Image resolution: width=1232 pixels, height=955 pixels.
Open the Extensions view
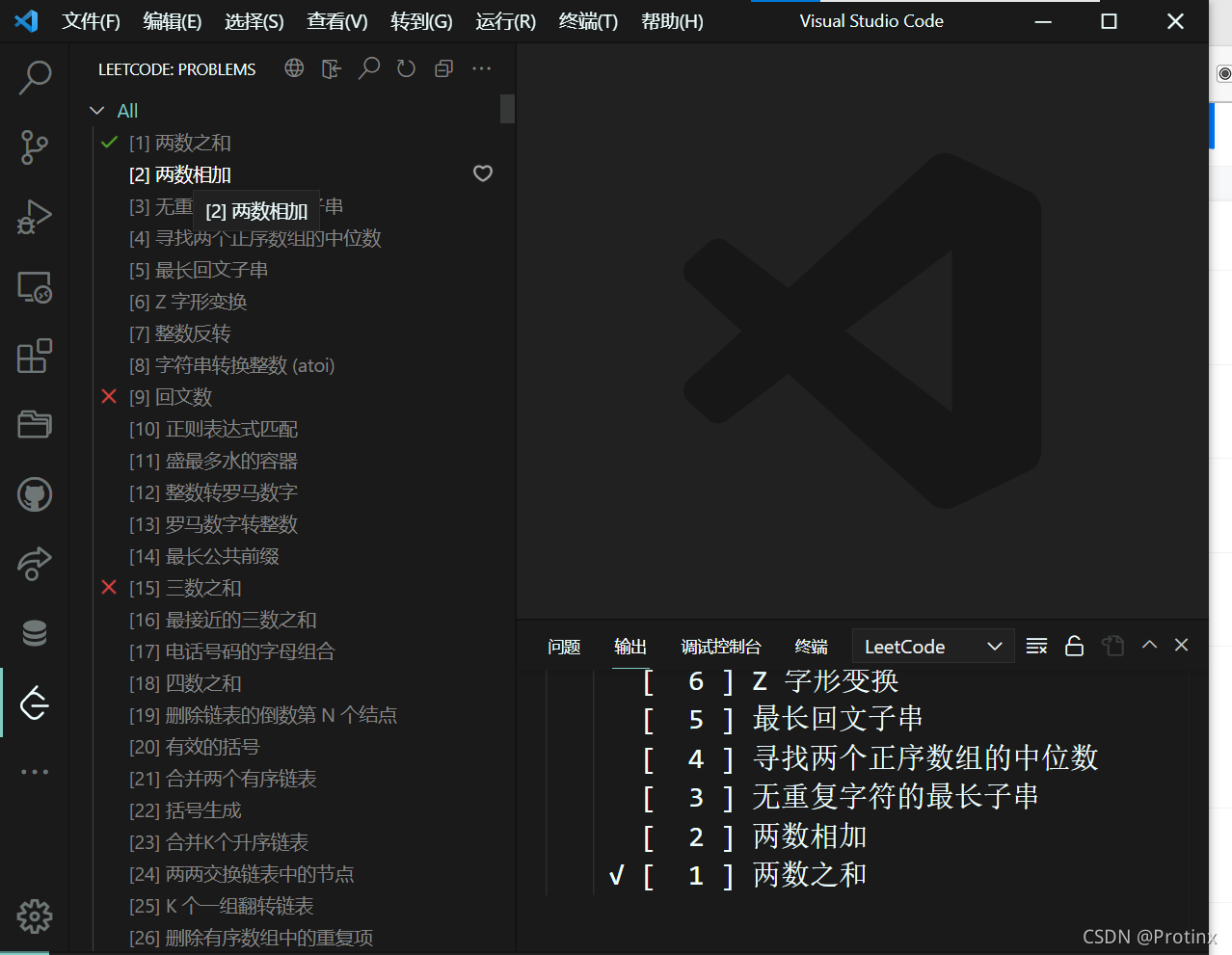[x=35, y=356]
